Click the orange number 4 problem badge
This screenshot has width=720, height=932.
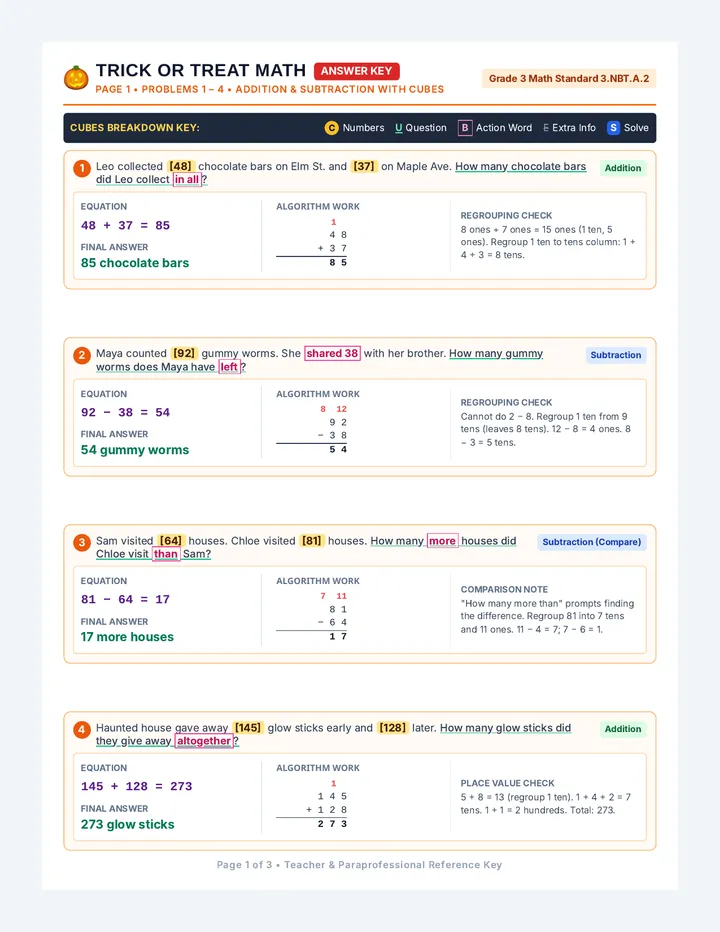point(82,729)
